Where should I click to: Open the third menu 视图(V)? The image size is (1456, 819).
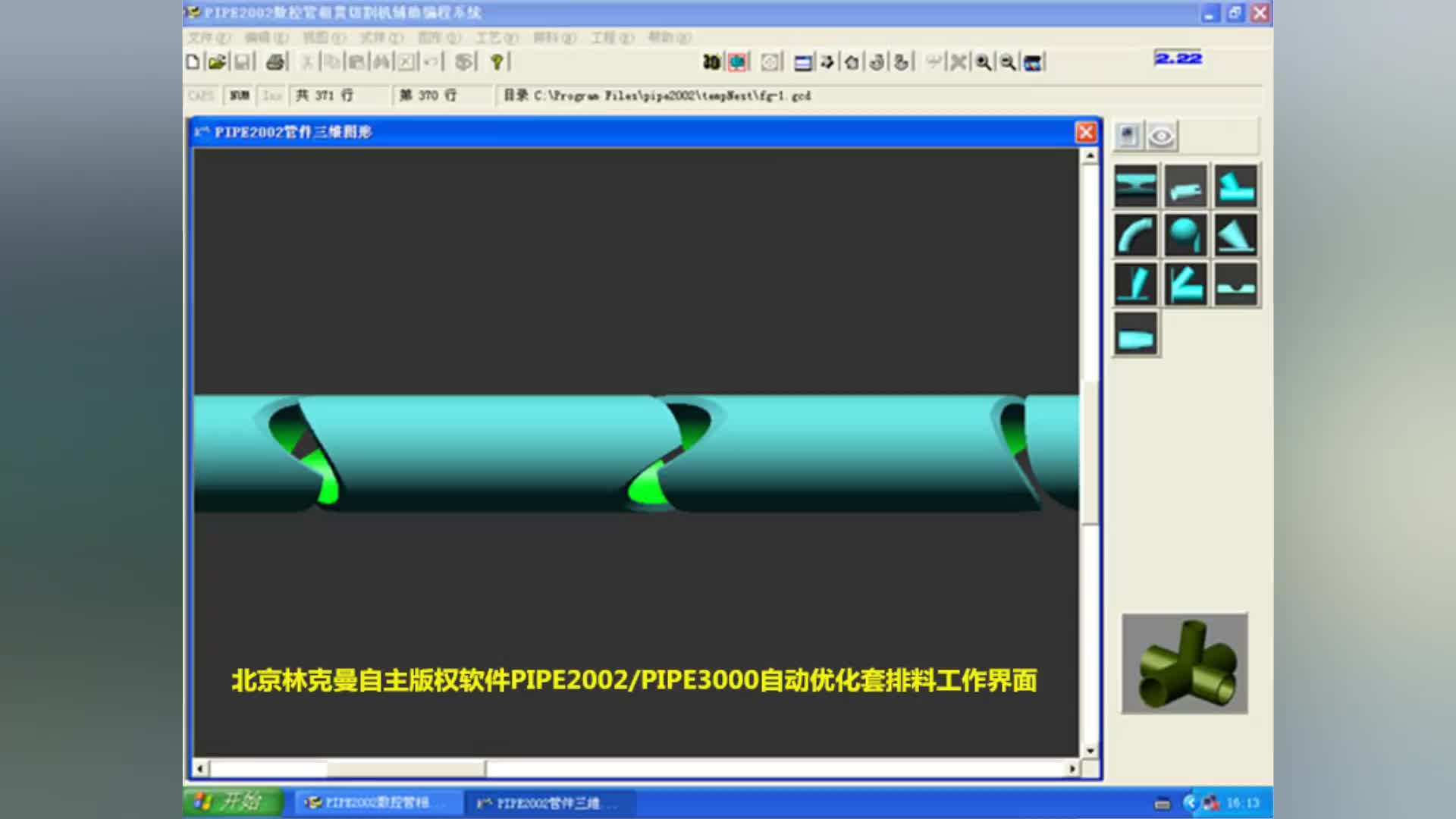(x=324, y=37)
